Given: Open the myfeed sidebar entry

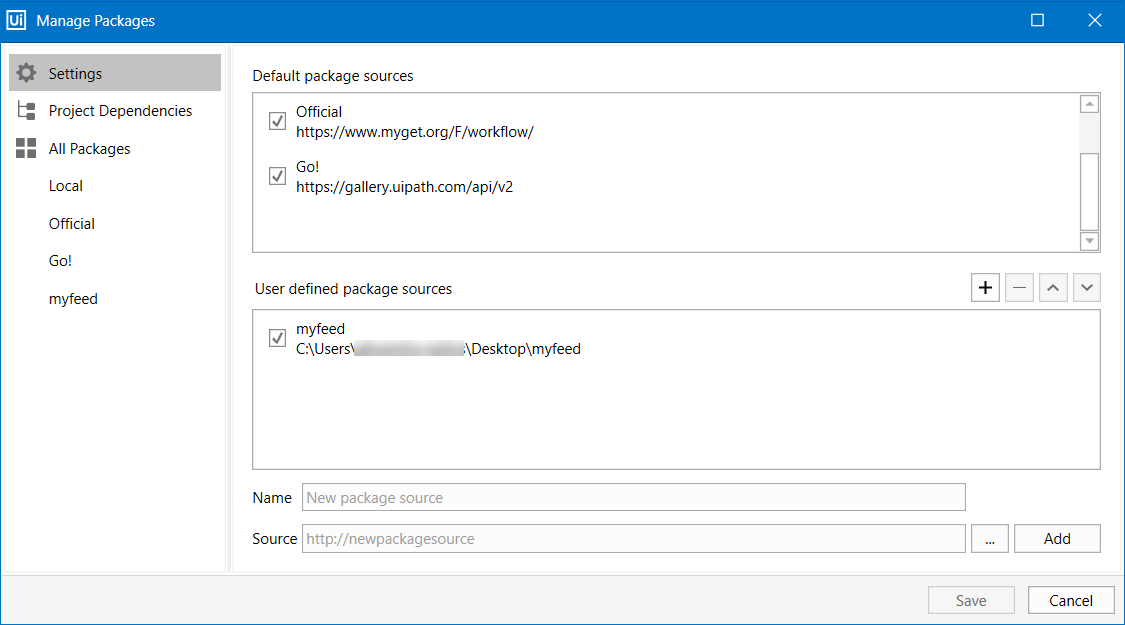Looking at the screenshot, I should (x=73, y=298).
